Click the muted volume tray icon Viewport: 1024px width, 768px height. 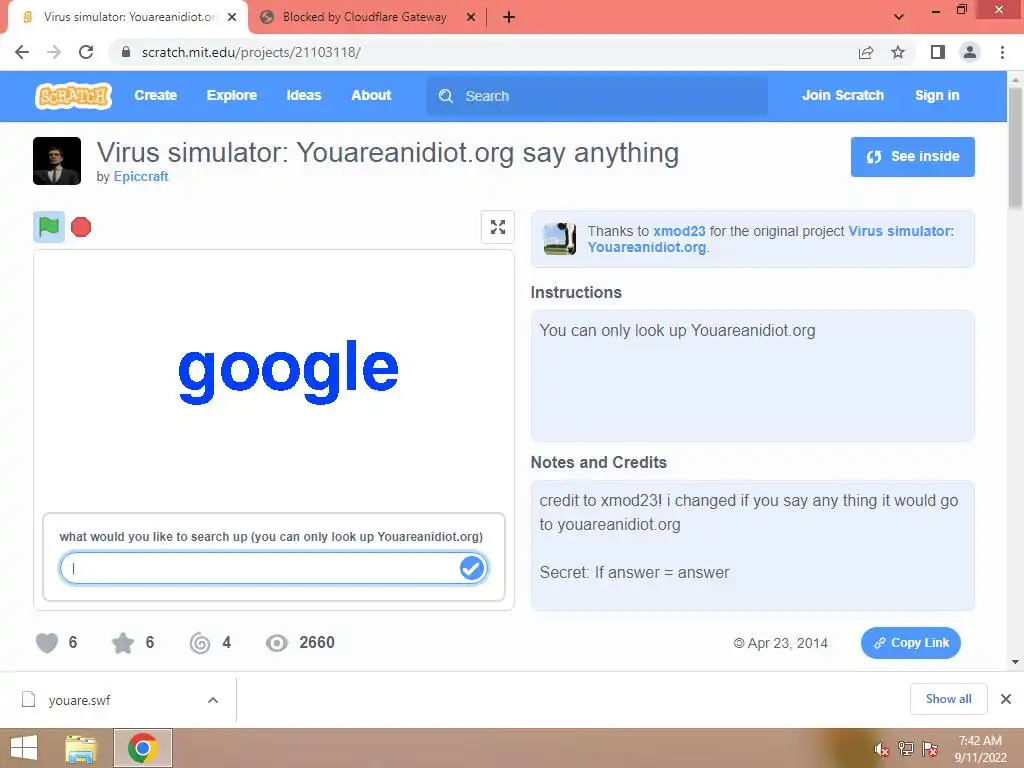881,749
